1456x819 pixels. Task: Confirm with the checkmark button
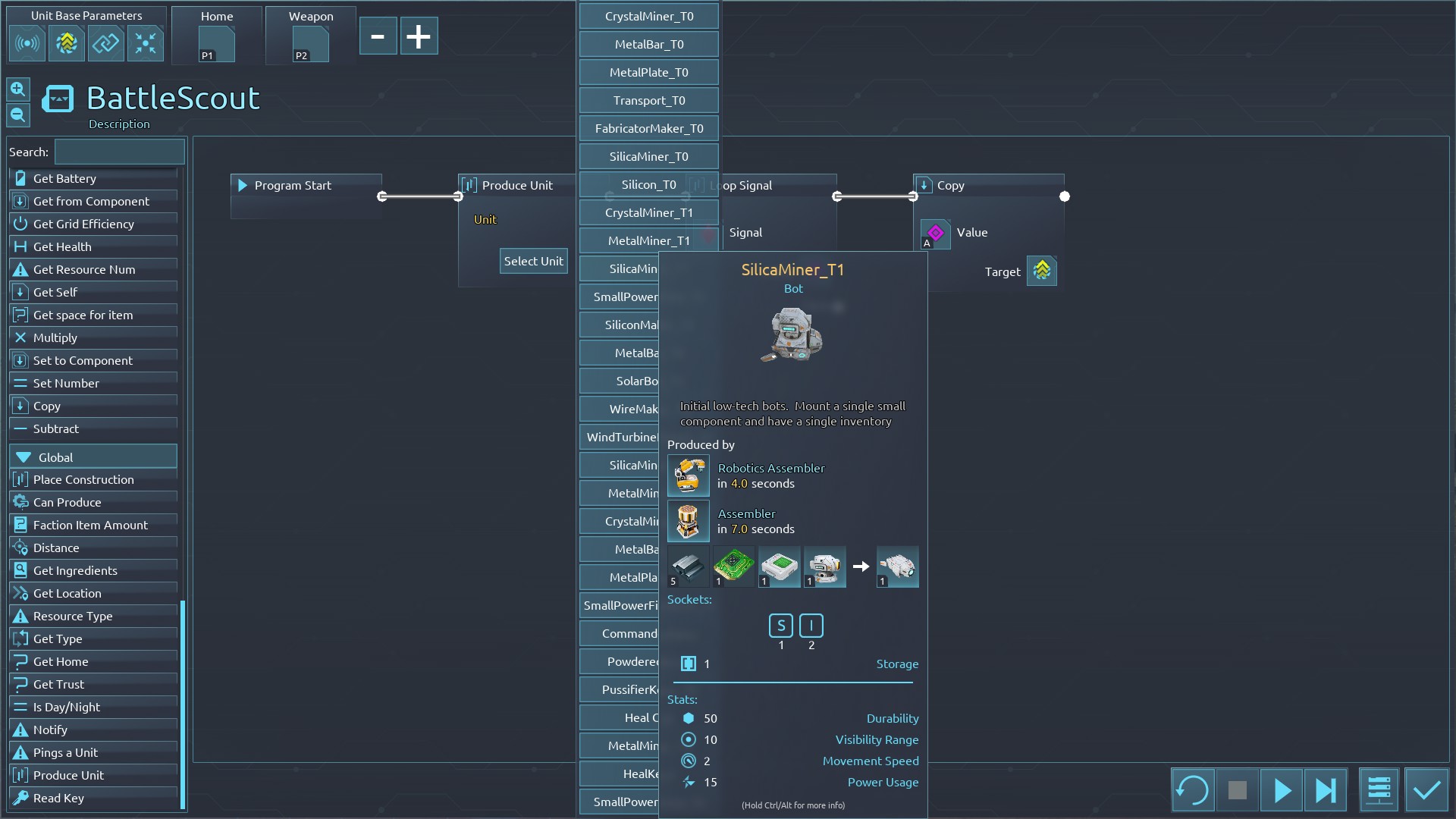[x=1426, y=791]
